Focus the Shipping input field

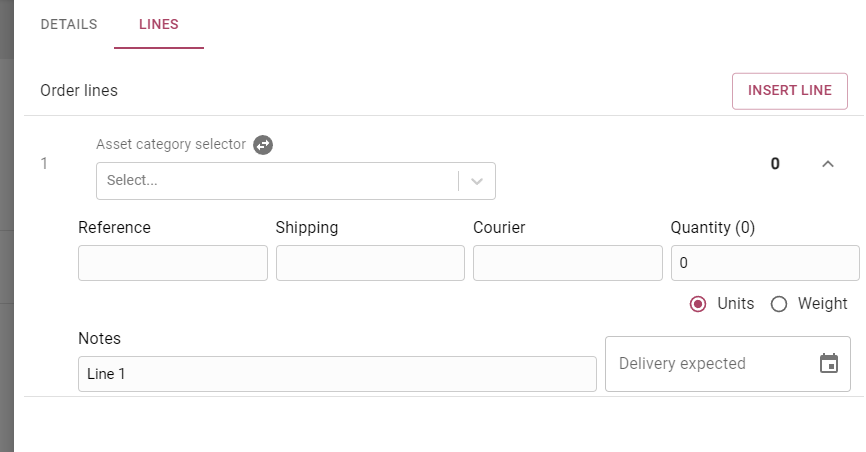(x=370, y=263)
